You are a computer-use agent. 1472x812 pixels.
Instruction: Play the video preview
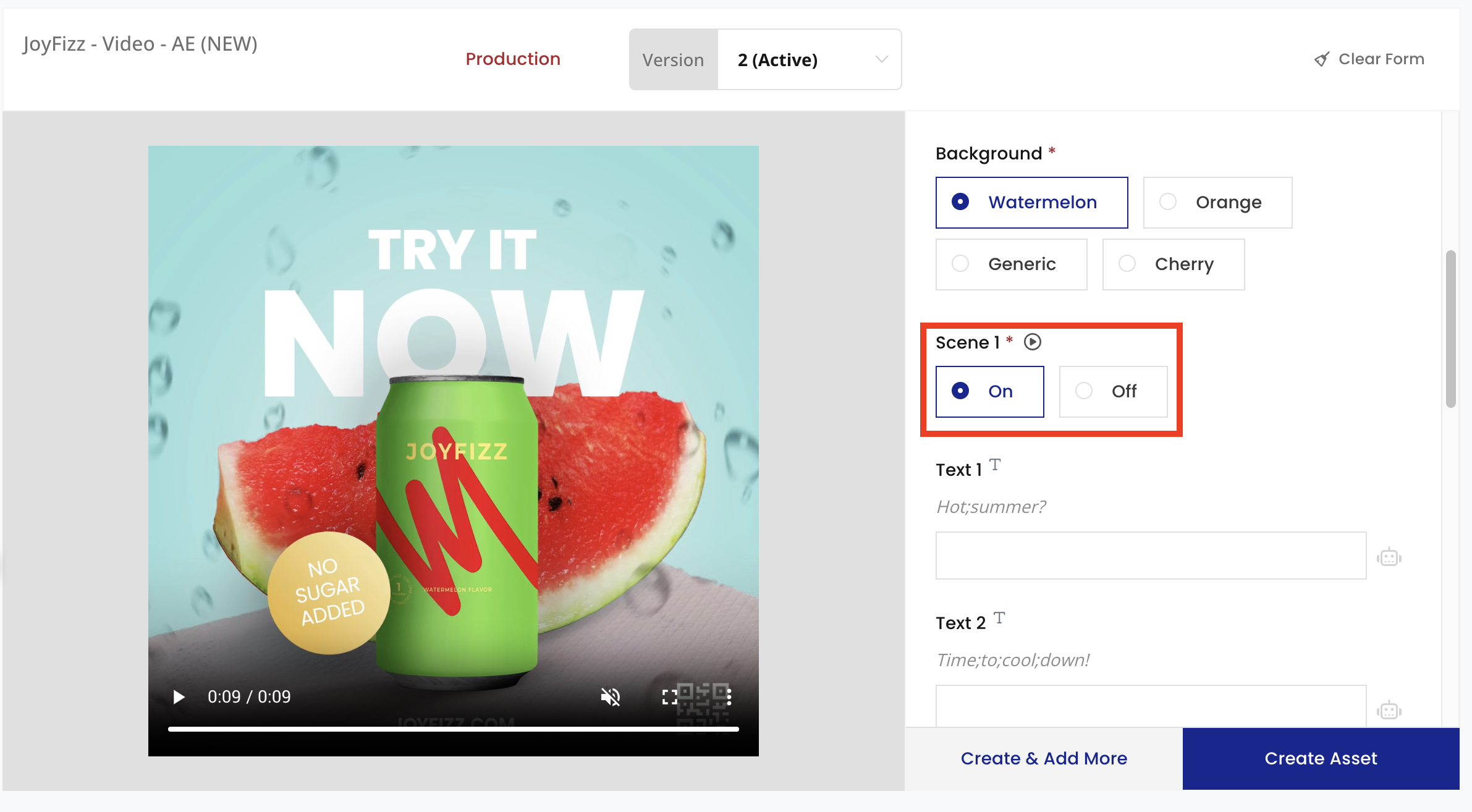[x=179, y=697]
